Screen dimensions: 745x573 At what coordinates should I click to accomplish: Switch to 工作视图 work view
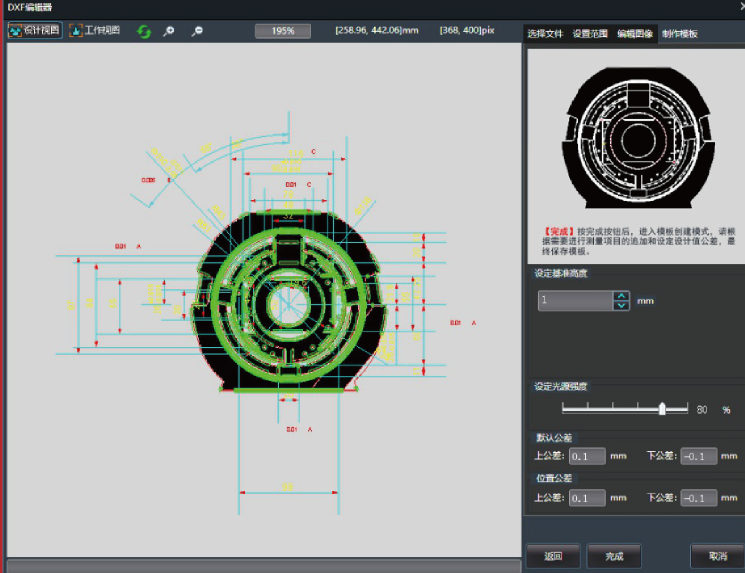point(95,31)
